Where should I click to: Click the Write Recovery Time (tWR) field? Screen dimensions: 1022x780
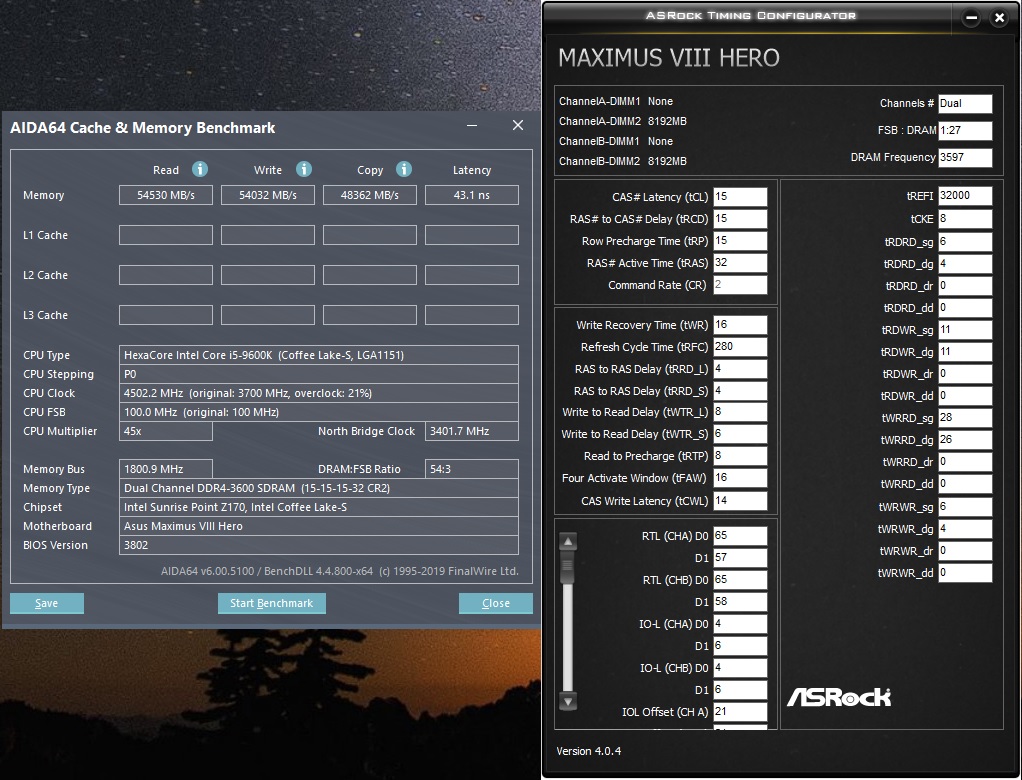coord(740,325)
